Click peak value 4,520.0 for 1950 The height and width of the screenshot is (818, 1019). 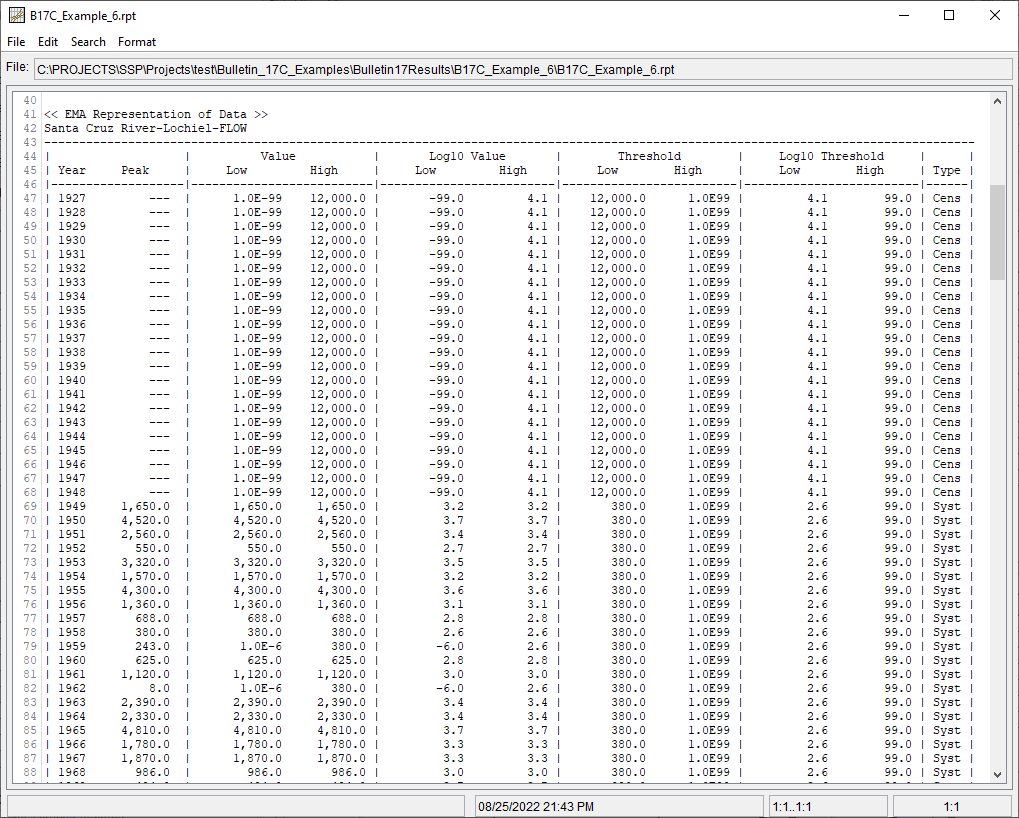pos(146,520)
